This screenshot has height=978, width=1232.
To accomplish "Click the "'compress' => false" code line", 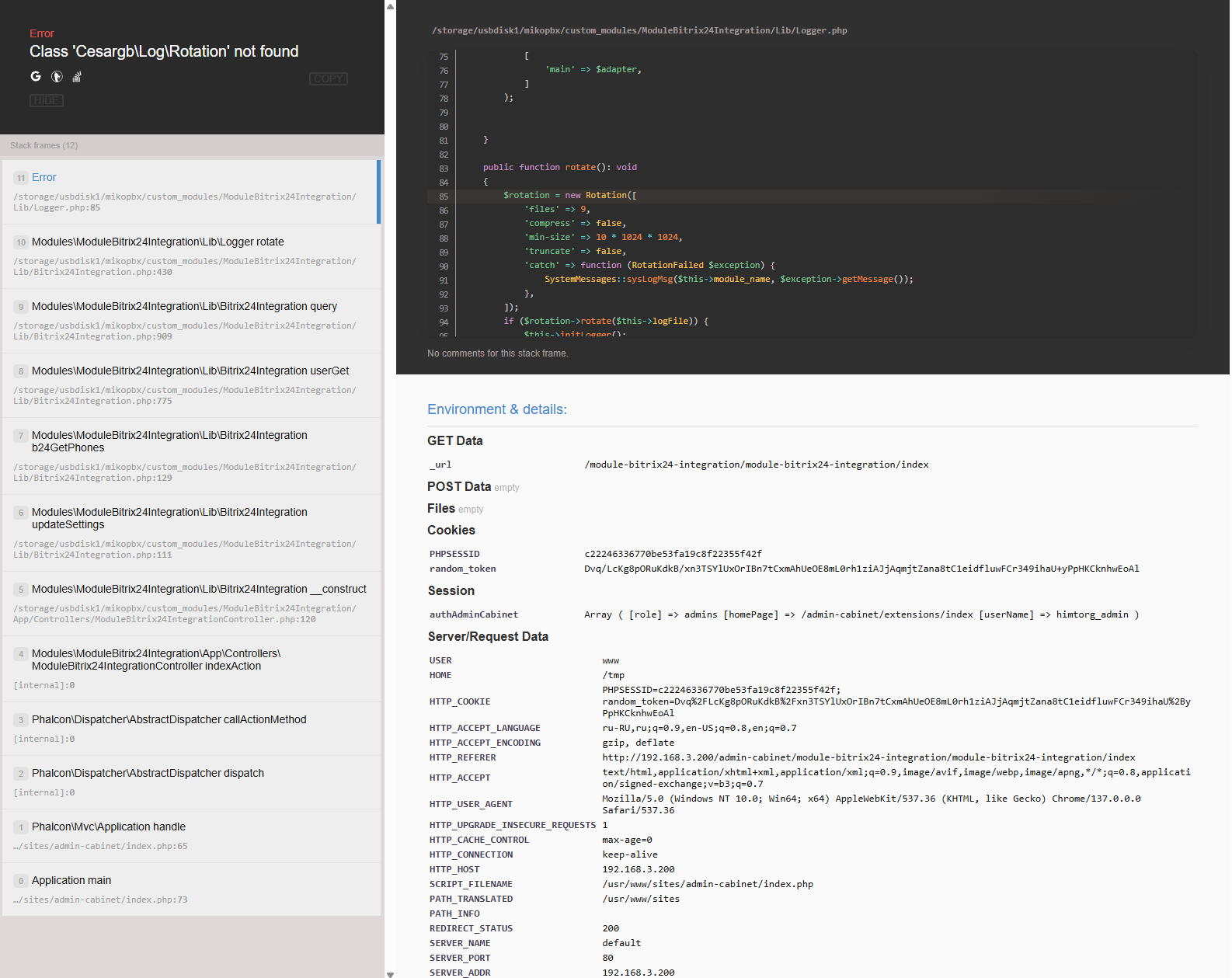I will click(576, 224).
